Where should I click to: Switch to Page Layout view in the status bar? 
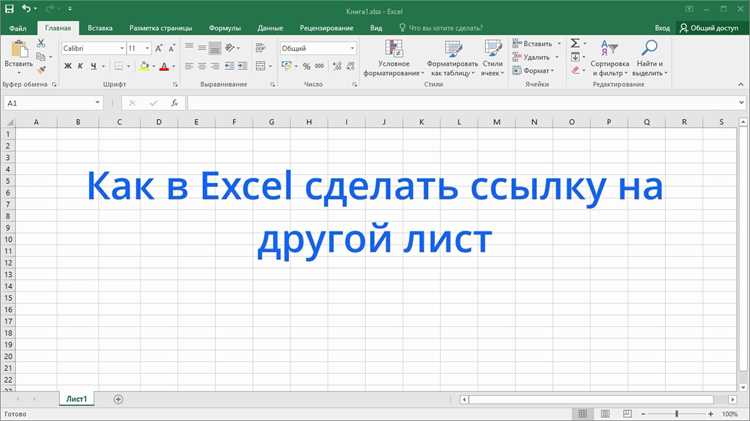click(605, 414)
